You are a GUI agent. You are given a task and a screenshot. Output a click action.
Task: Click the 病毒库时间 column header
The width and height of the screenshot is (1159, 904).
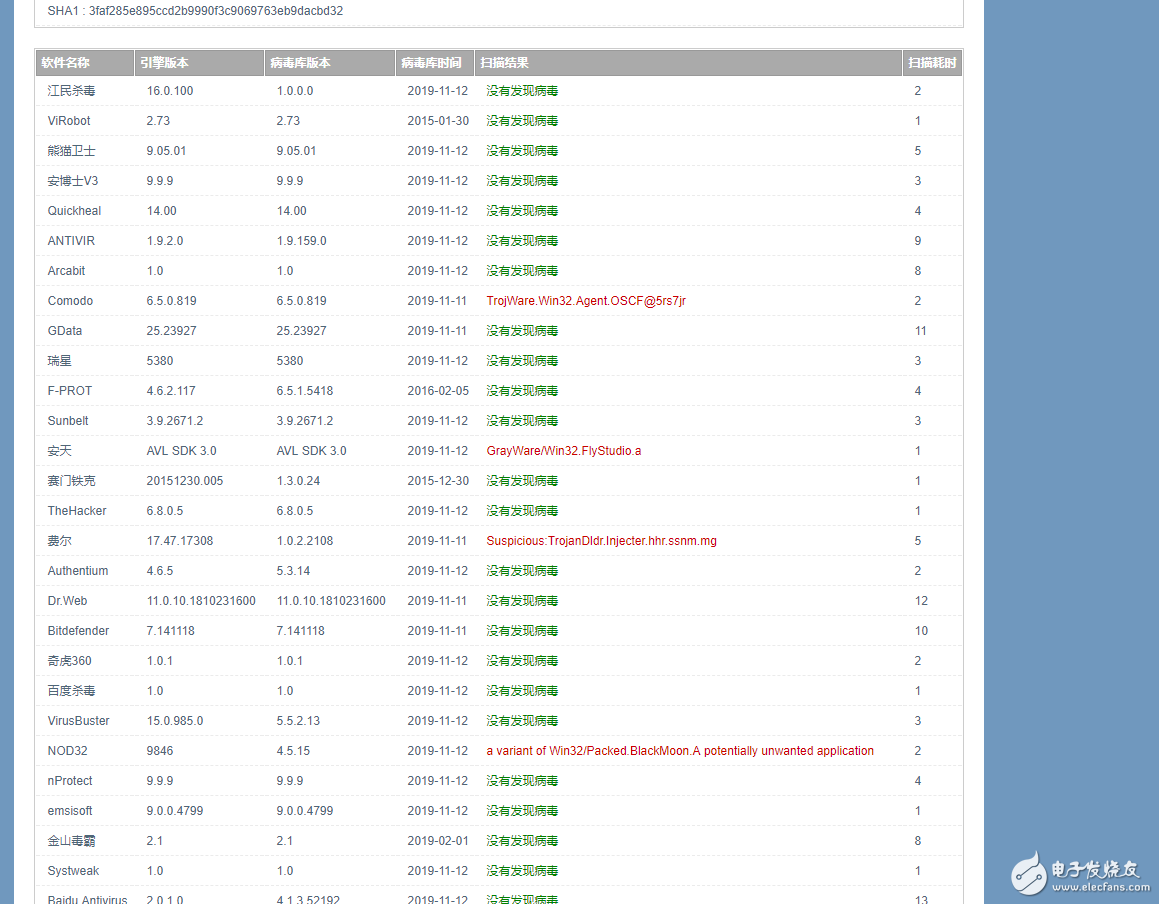coord(435,63)
